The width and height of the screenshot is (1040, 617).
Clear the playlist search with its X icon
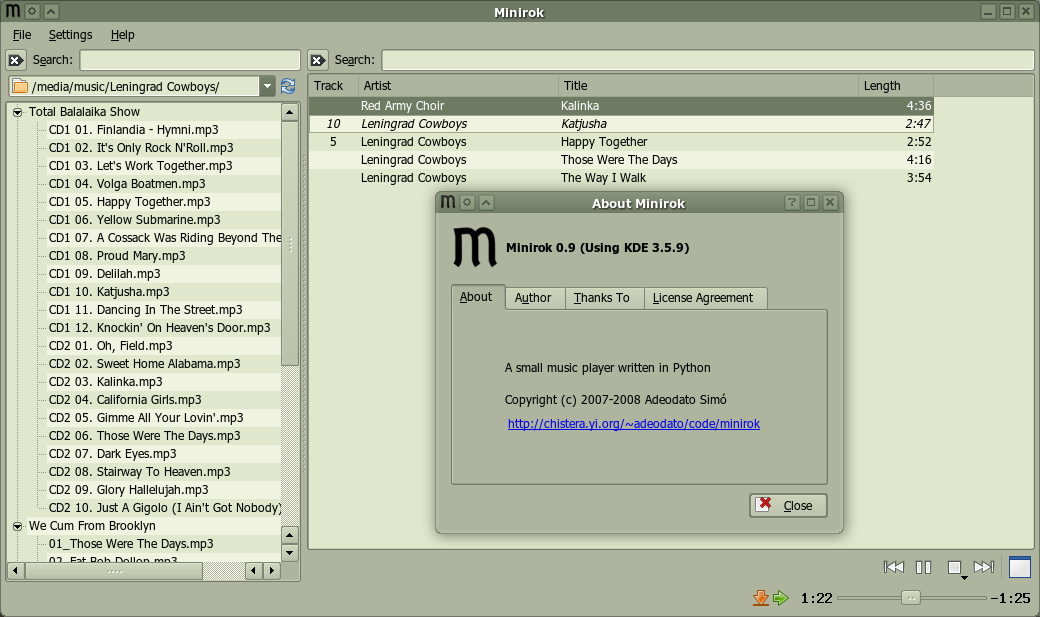tap(318, 60)
